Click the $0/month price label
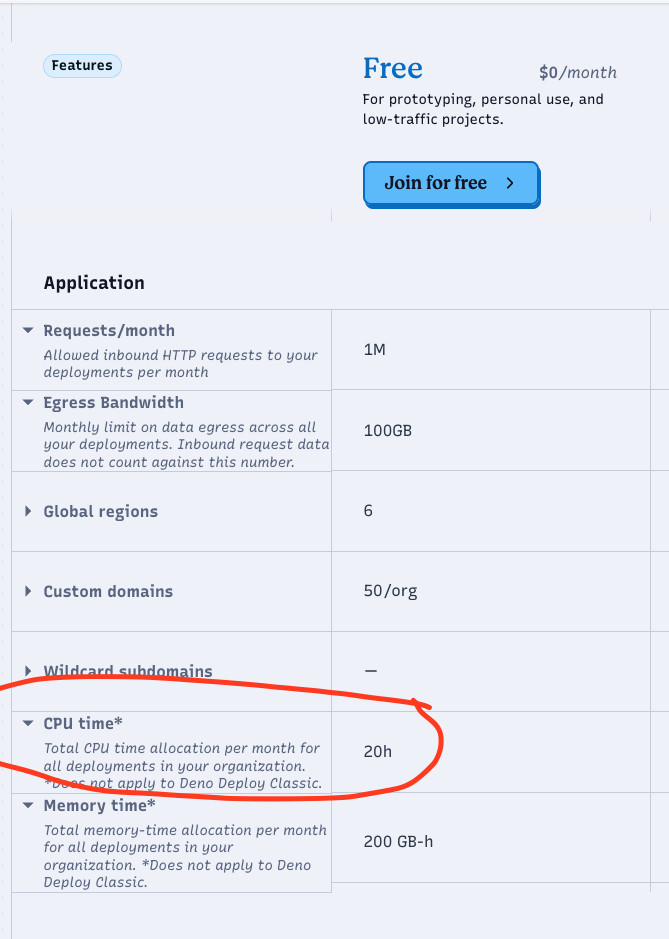The height and width of the screenshot is (939, 669). pos(576,72)
